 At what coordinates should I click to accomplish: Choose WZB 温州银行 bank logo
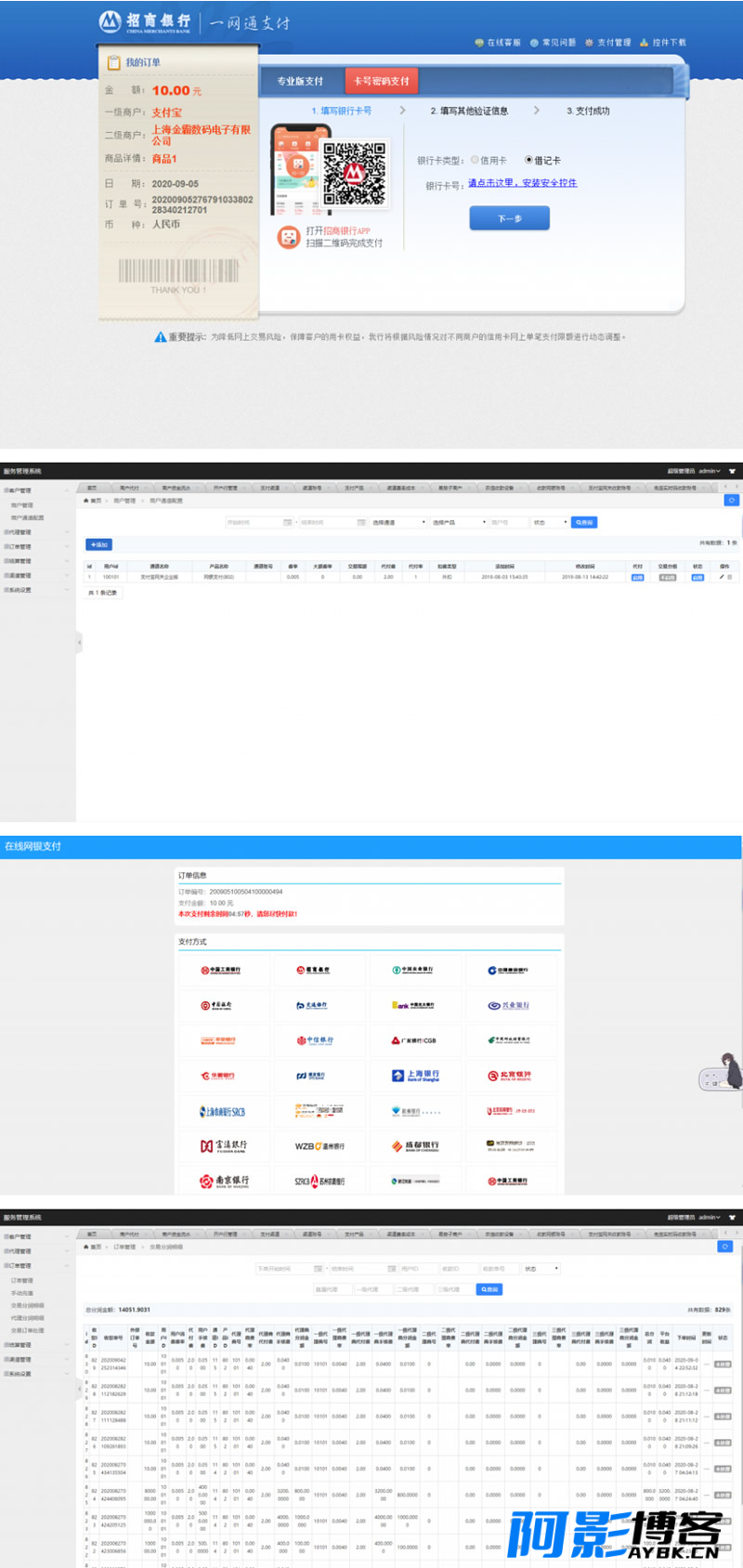(319, 1146)
